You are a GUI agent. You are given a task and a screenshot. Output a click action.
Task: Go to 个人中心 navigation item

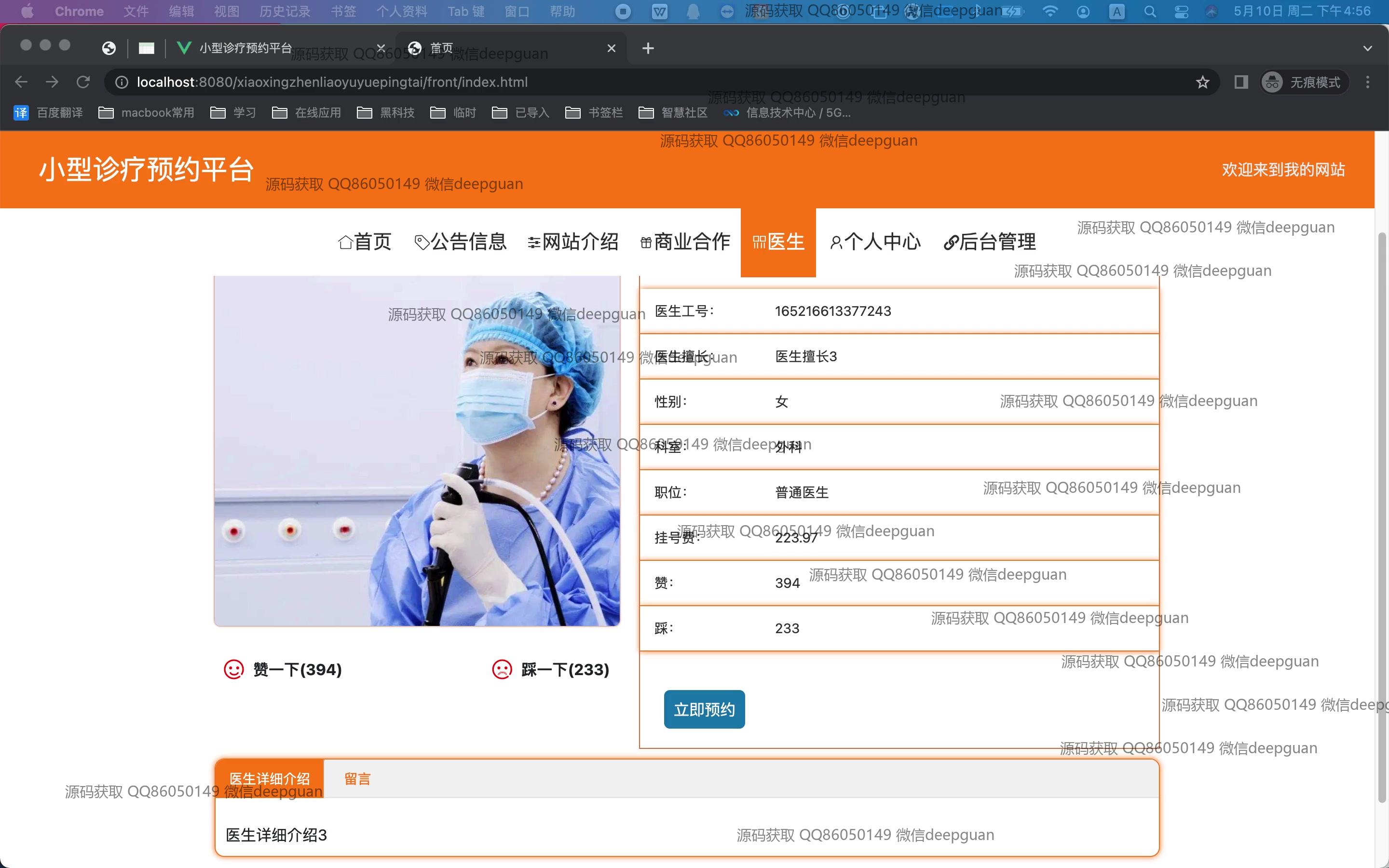pos(875,242)
